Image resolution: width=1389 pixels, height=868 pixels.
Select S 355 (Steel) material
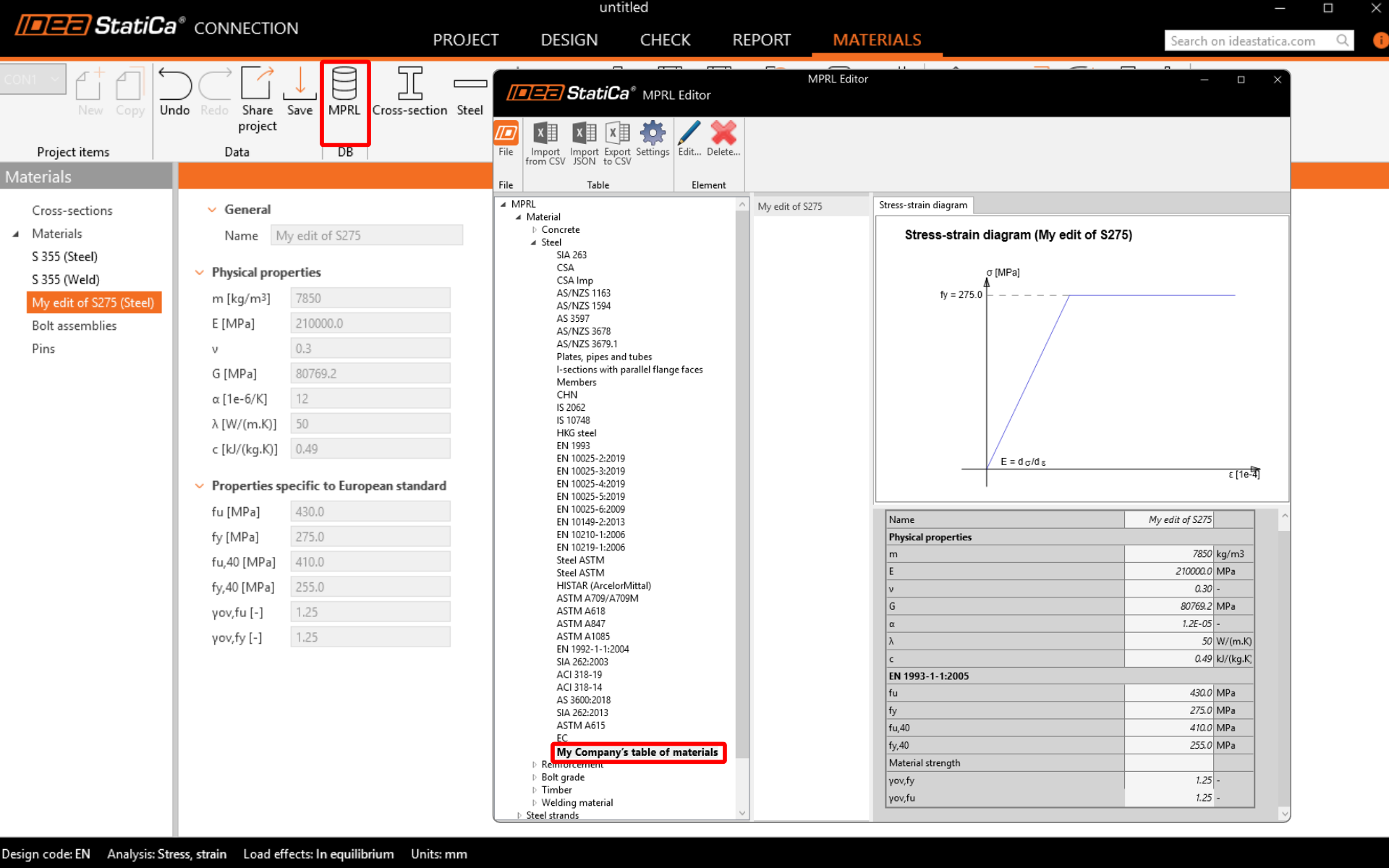point(64,257)
